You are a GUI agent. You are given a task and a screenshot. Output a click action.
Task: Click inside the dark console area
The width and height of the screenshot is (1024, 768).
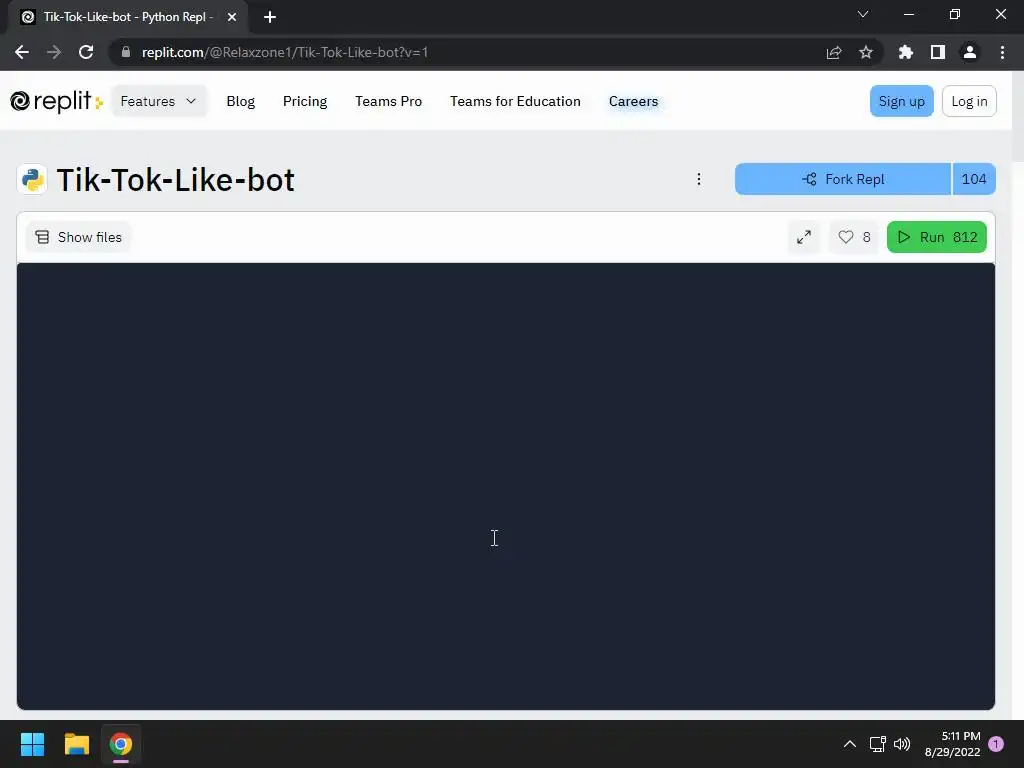(505, 487)
